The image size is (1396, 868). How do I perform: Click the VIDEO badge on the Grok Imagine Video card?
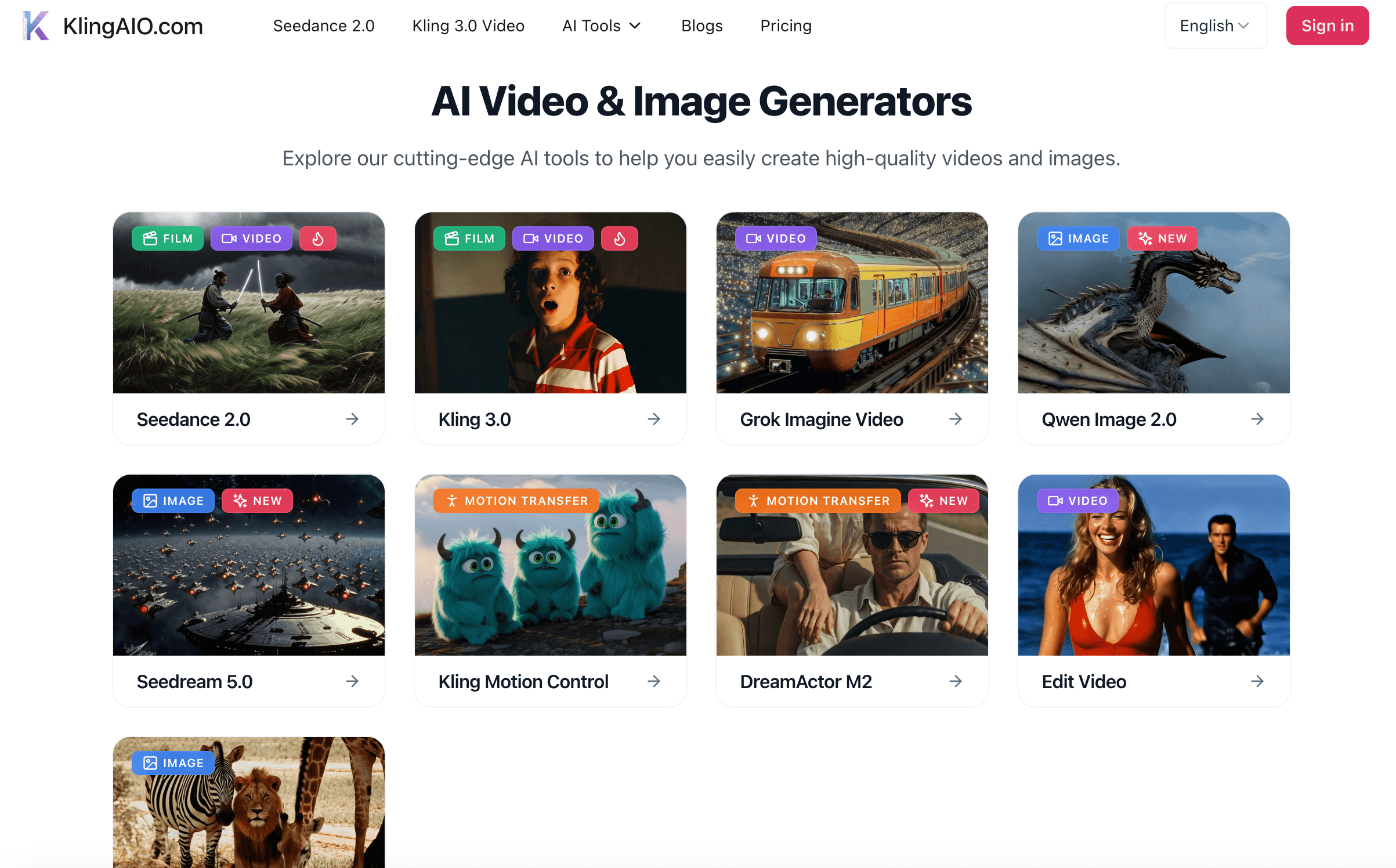coord(775,238)
